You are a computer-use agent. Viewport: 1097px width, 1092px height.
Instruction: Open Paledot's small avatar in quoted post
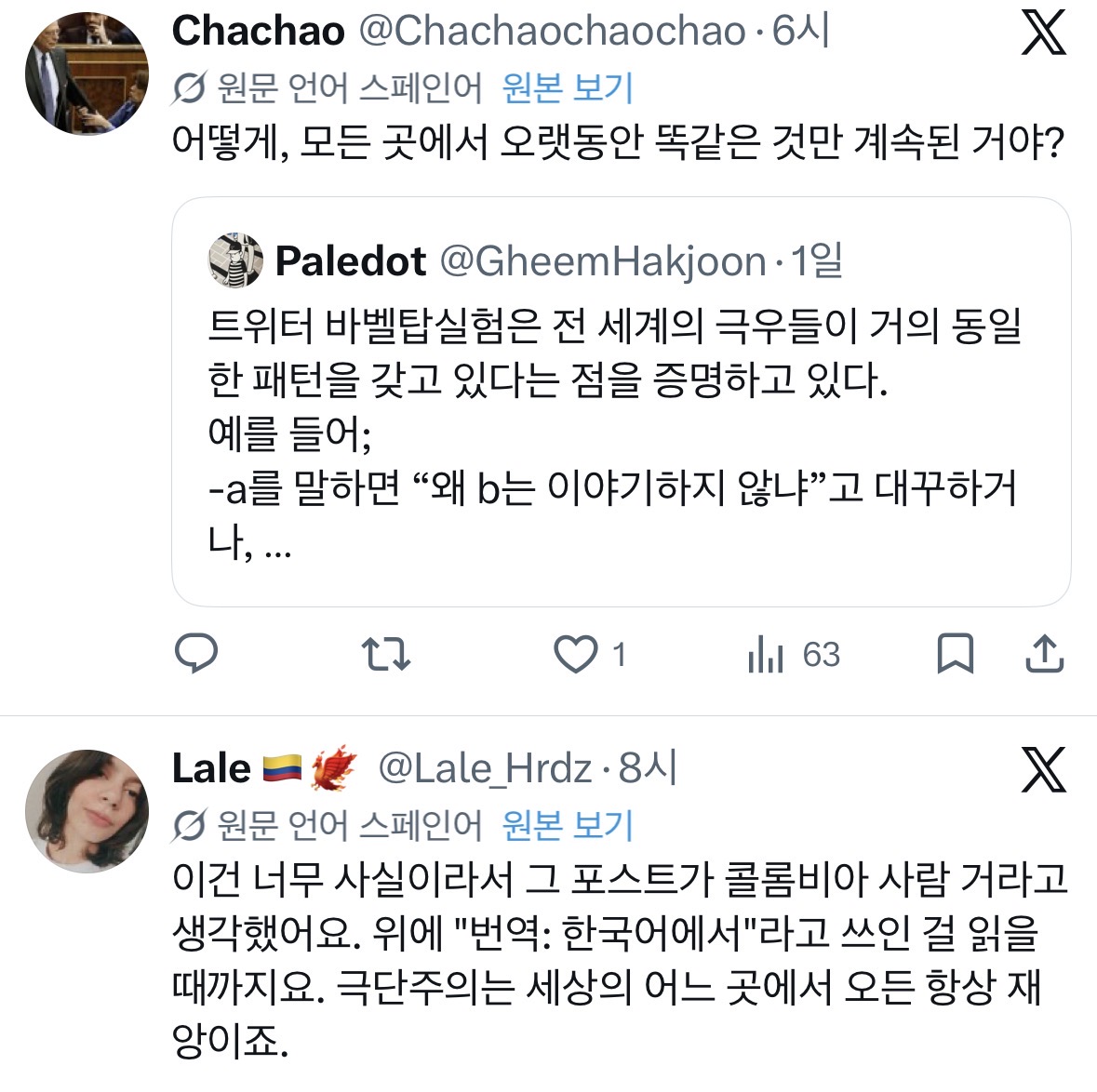click(234, 261)
